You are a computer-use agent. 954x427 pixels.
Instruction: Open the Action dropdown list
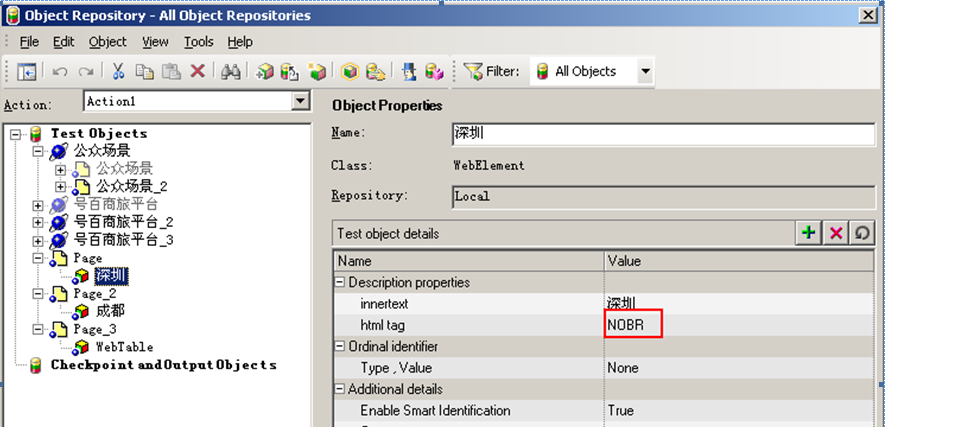point(300,102)
